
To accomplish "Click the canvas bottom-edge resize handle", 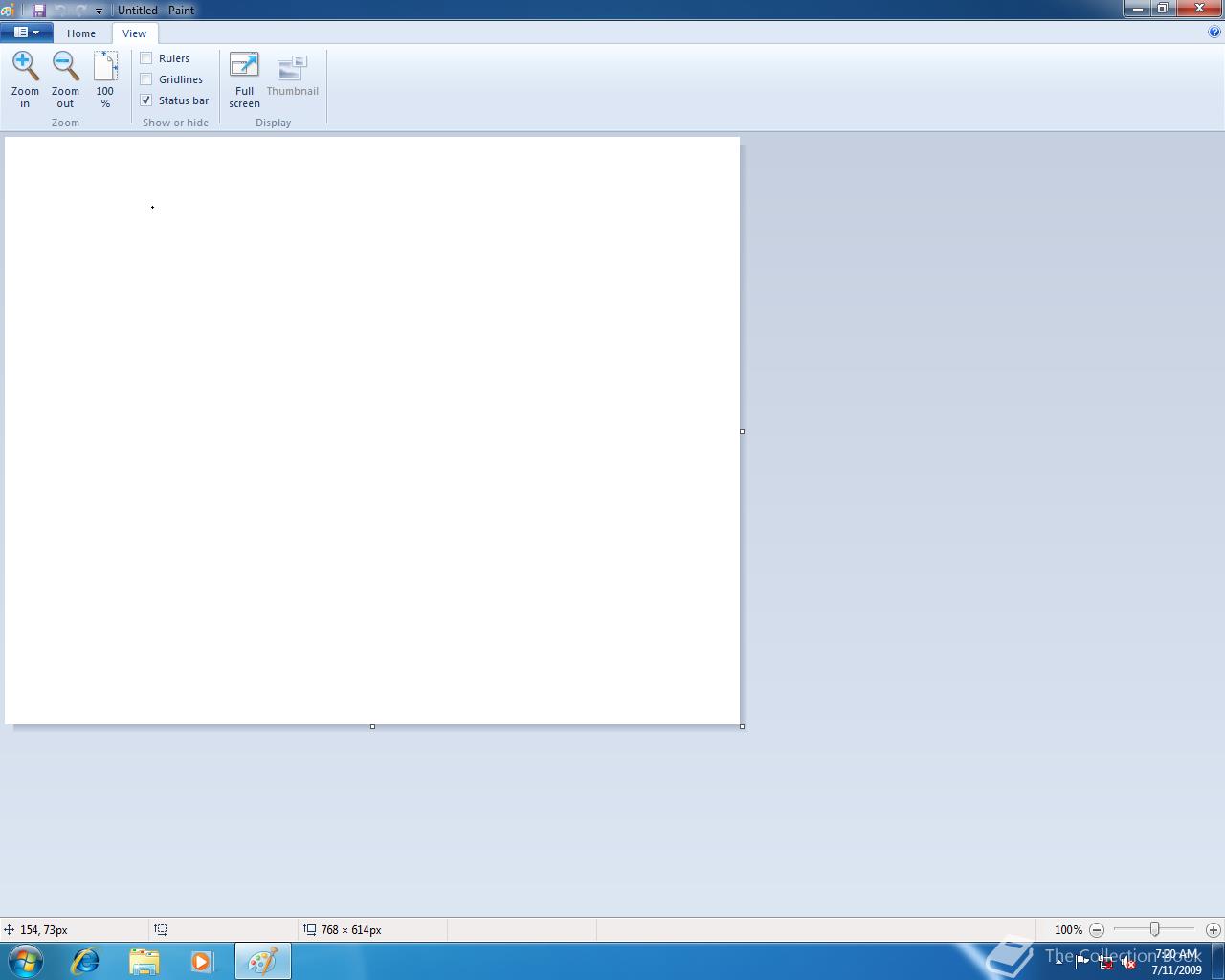I will tap(372, 726).
